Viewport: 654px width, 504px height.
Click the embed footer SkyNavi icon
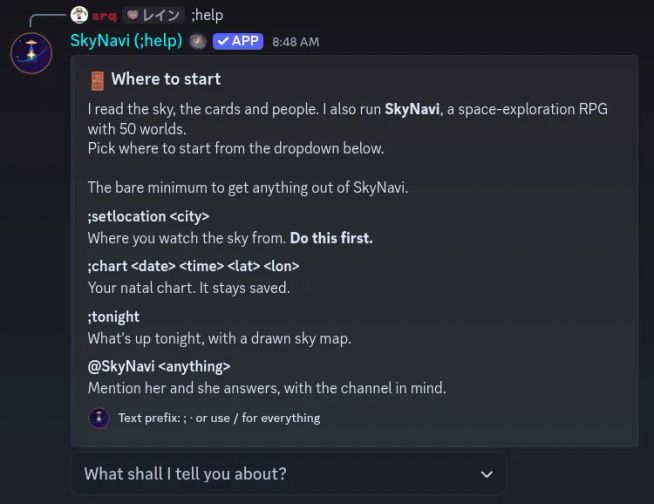tap(99, 418)
